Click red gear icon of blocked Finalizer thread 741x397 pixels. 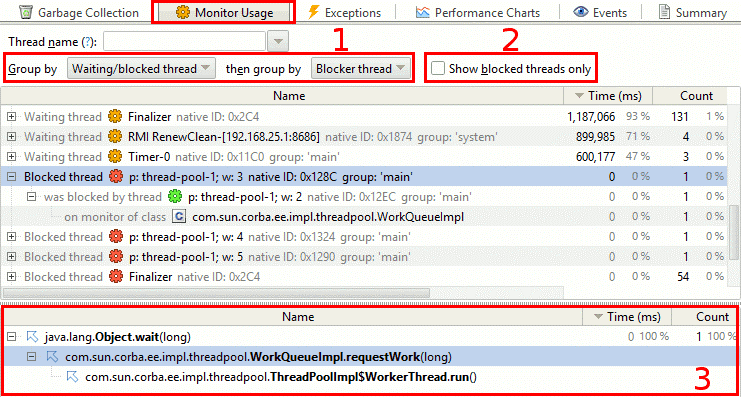click(x=116, y=276)
